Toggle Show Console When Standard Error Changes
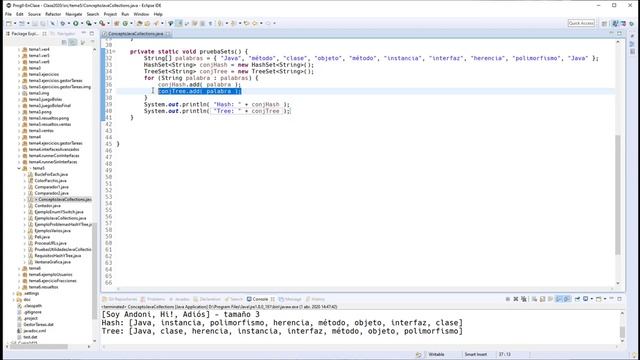640x360 pixels. (x=567, y=299)
